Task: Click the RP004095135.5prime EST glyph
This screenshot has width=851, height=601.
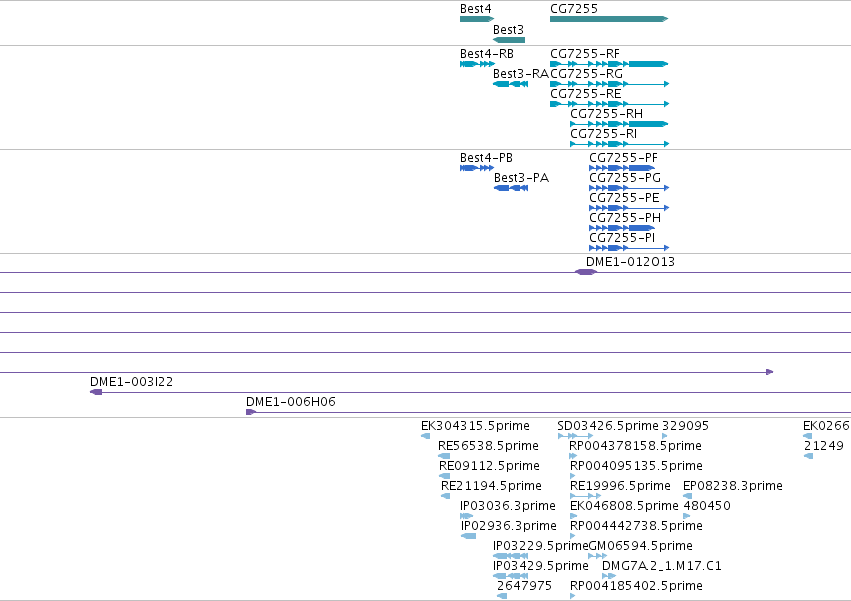Action: 573,476
